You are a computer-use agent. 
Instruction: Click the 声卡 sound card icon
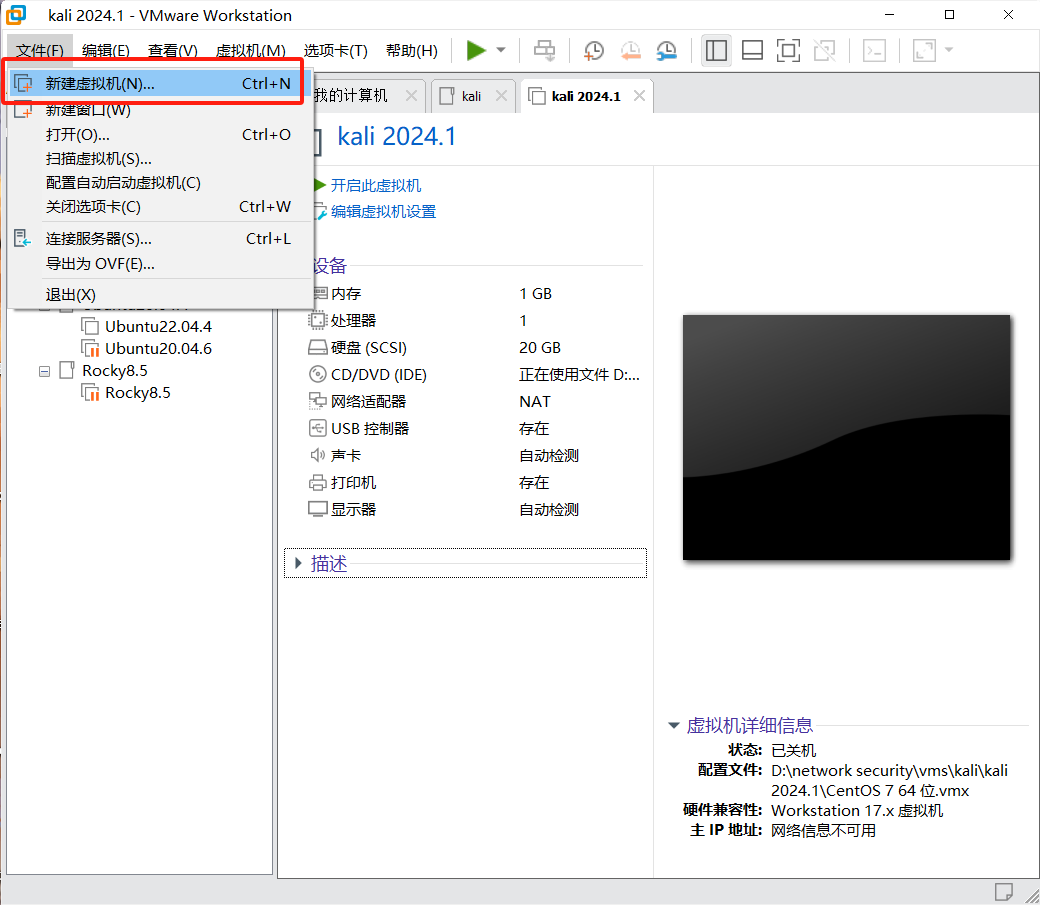click(318, 455)
